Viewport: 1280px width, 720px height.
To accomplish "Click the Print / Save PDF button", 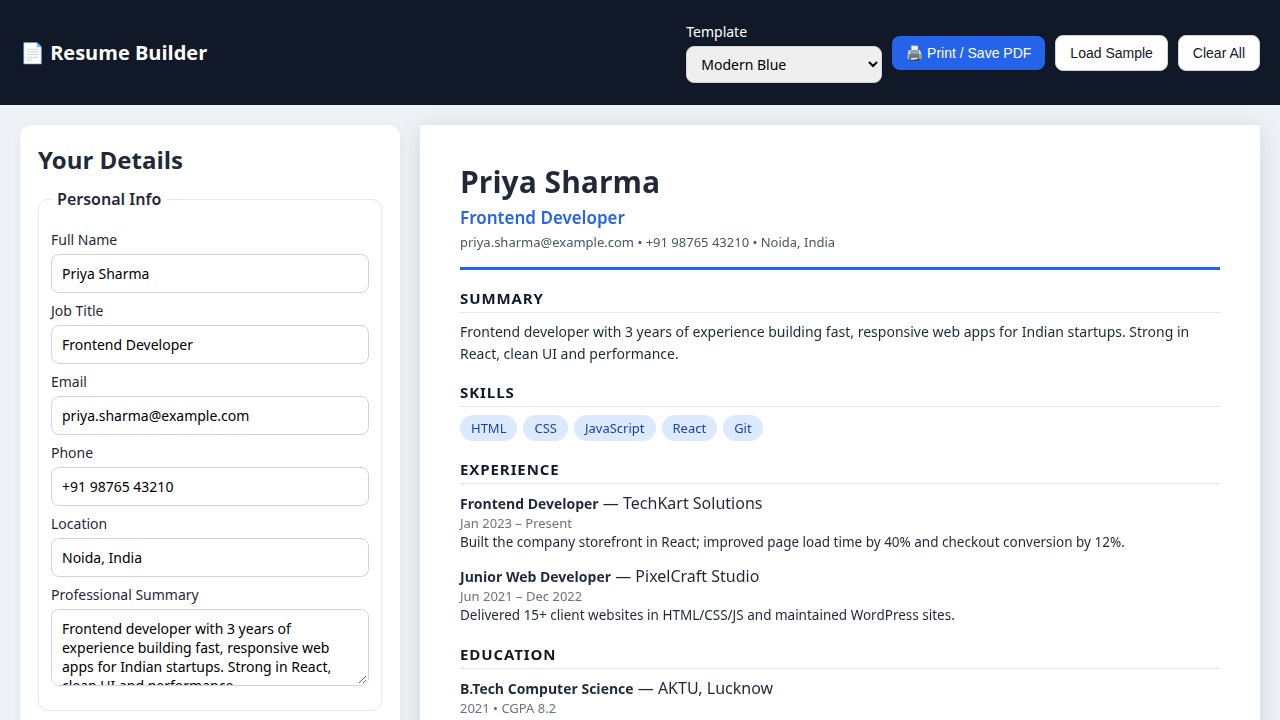I will [968, 53].
